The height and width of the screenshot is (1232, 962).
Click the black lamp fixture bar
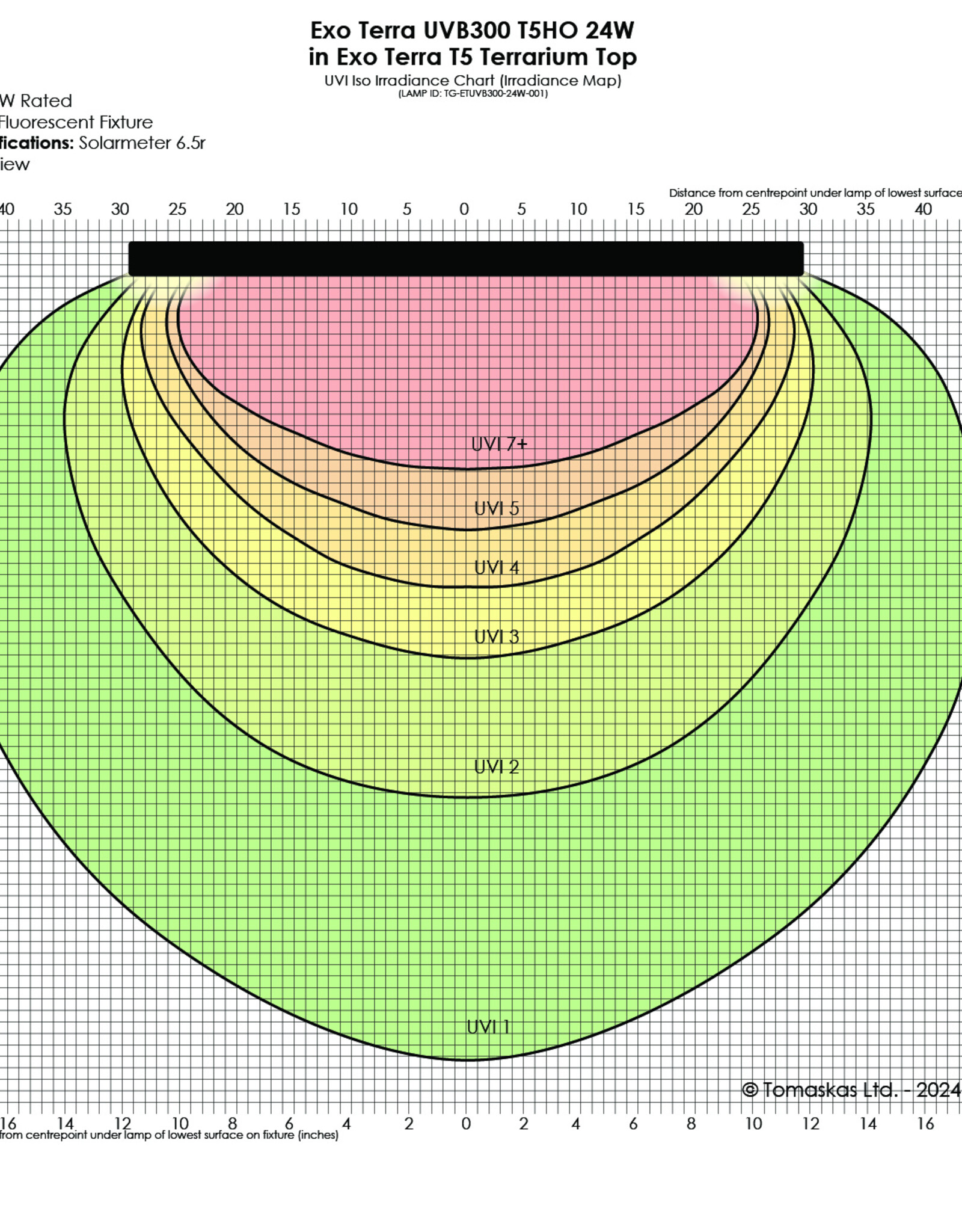pos(466,259)
